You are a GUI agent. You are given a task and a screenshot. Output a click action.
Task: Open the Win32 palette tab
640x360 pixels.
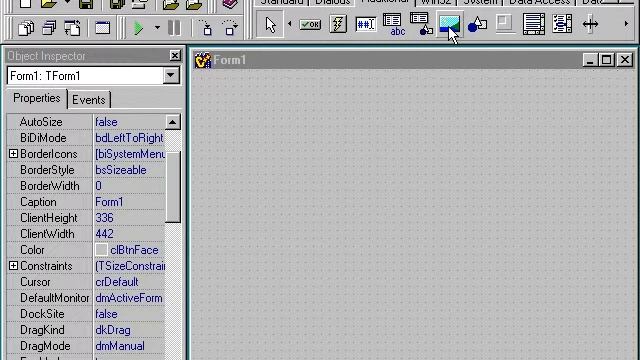[436, 2]
